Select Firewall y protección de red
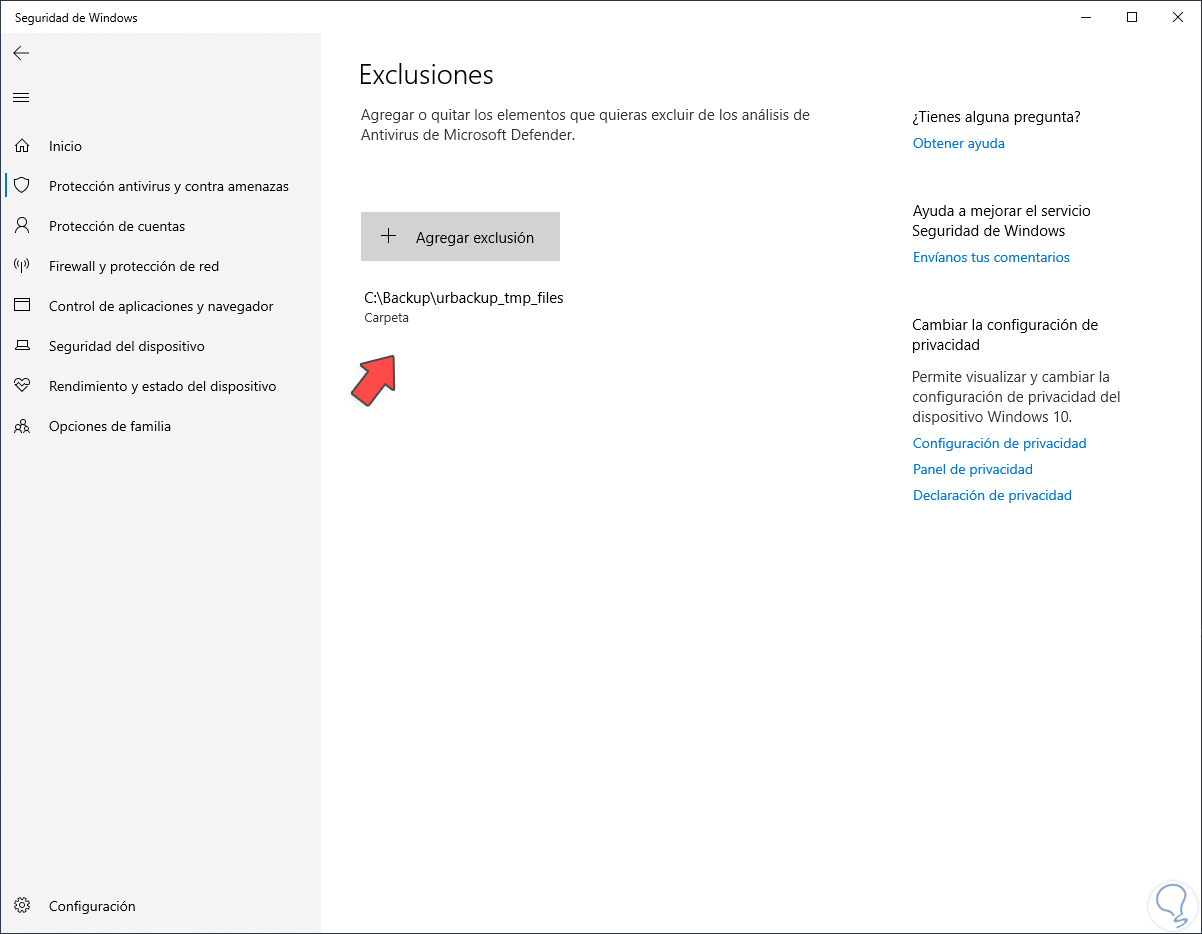 click(134, 266)
